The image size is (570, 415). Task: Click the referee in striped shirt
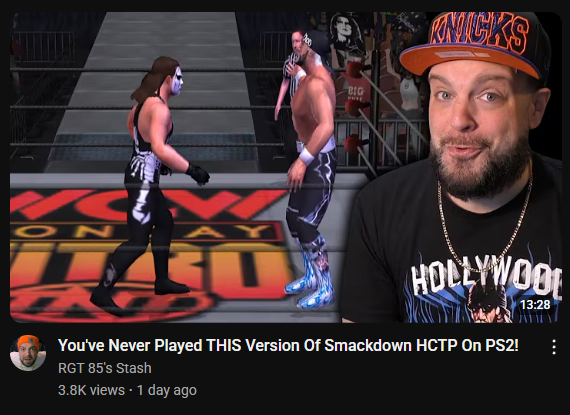pyautogui.click(x=290, y=73)
